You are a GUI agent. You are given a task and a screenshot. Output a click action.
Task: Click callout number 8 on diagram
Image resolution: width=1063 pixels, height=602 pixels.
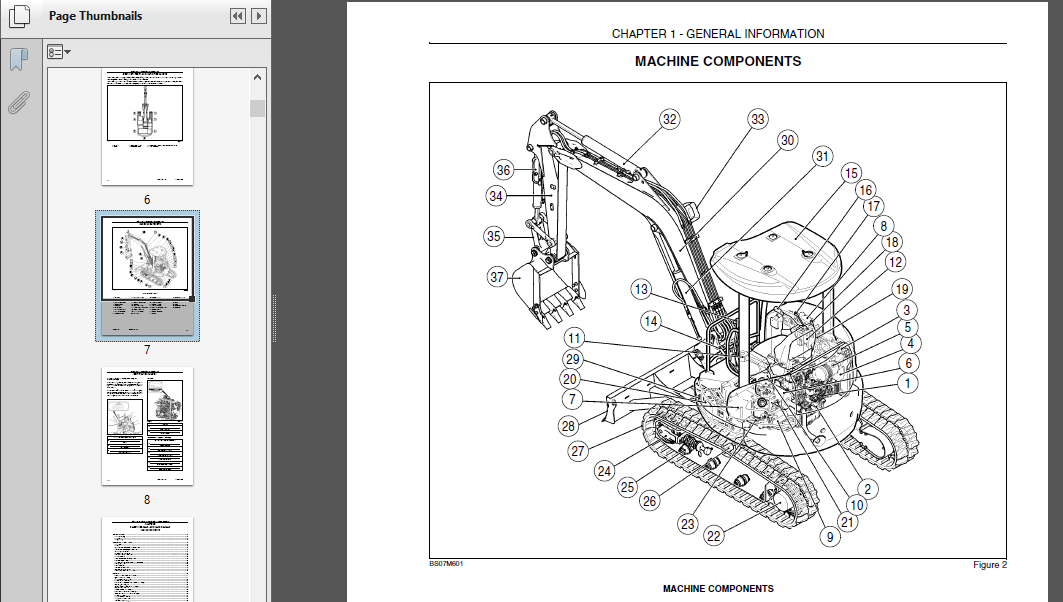point(883,226)
